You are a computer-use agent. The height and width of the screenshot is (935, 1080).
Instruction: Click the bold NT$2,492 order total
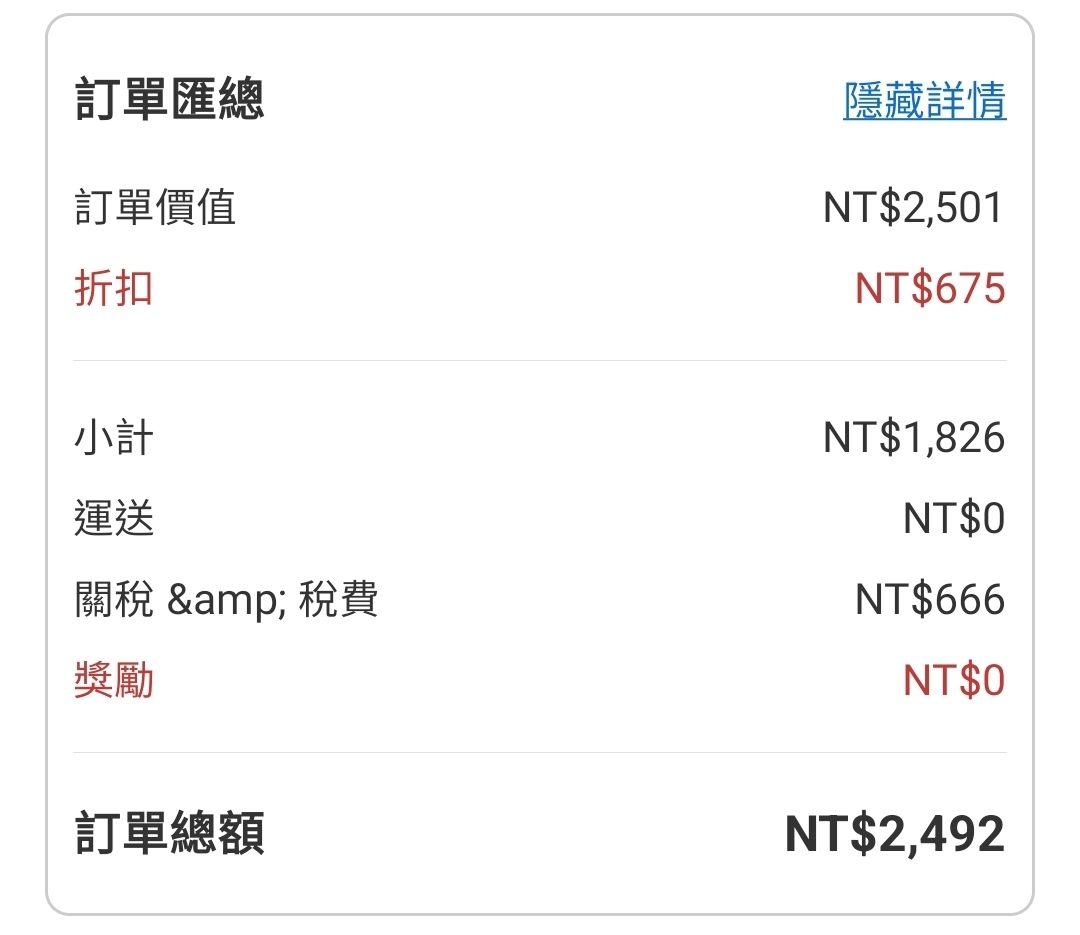(x=894, y=834)
